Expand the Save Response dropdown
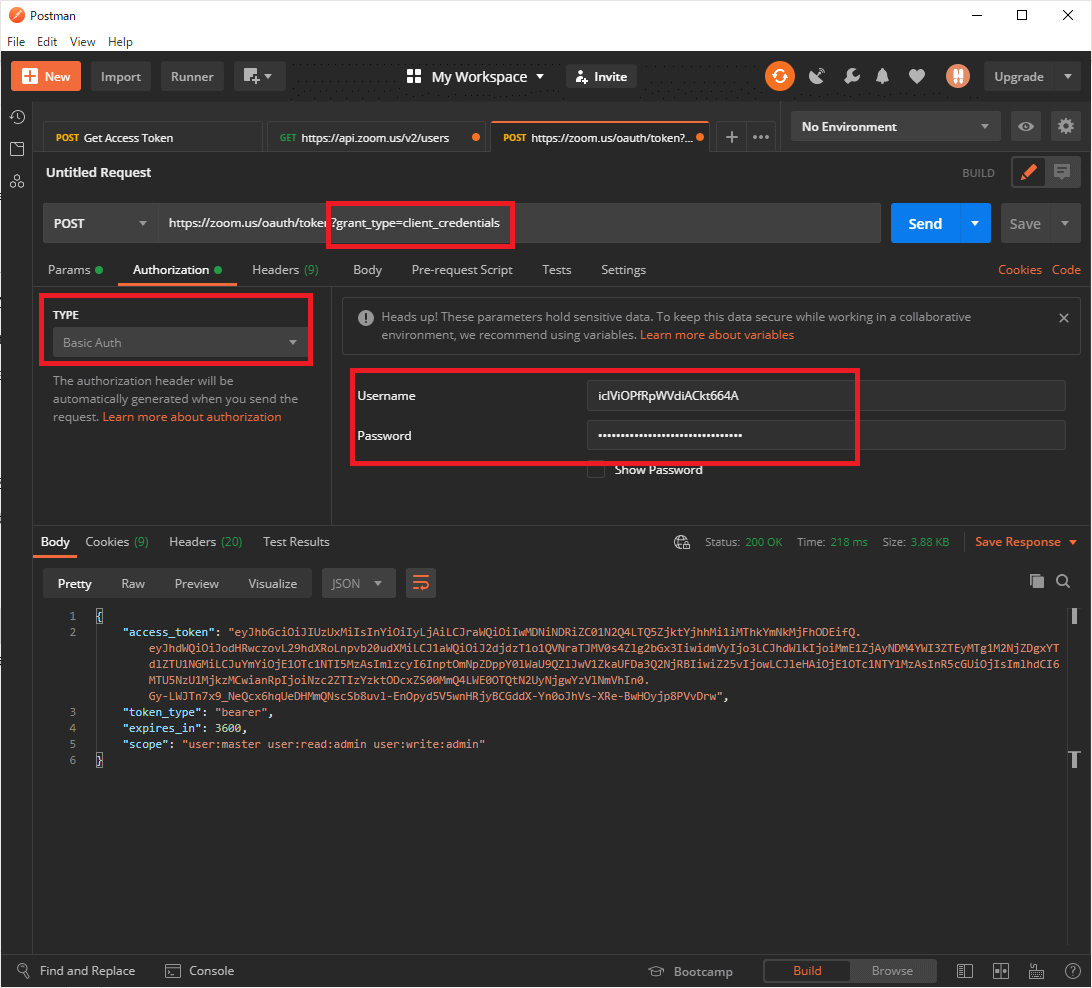This screenshot has height=988, width=1092. (1072, 542)
